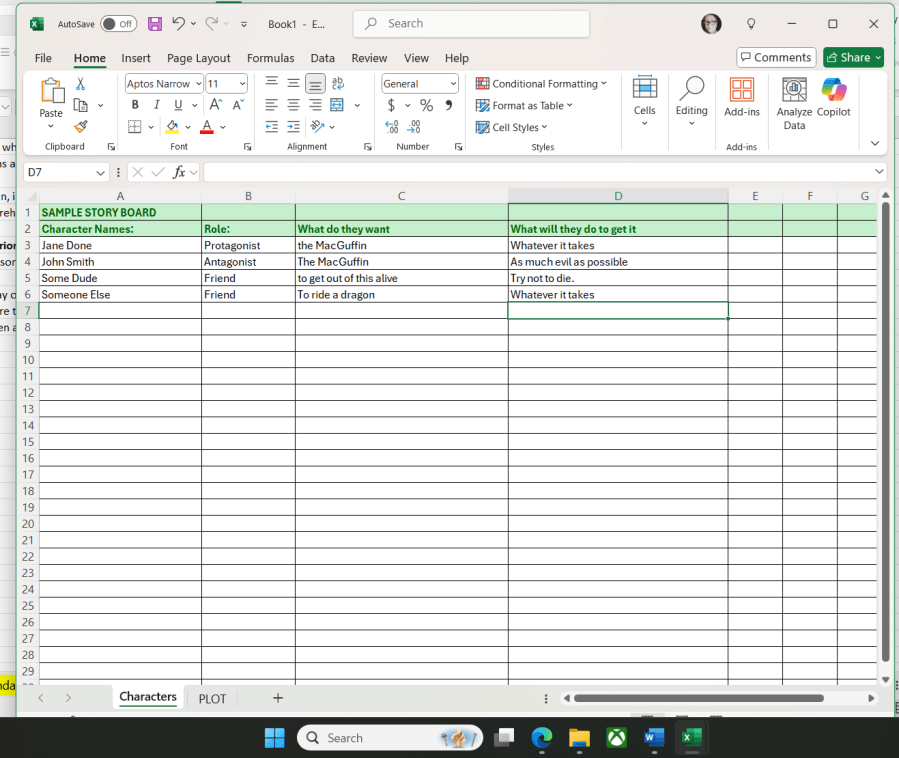Screen dimensions: 899x758
Task: Open the Formulas ribbon tab
Action: (x=270, y=58)
